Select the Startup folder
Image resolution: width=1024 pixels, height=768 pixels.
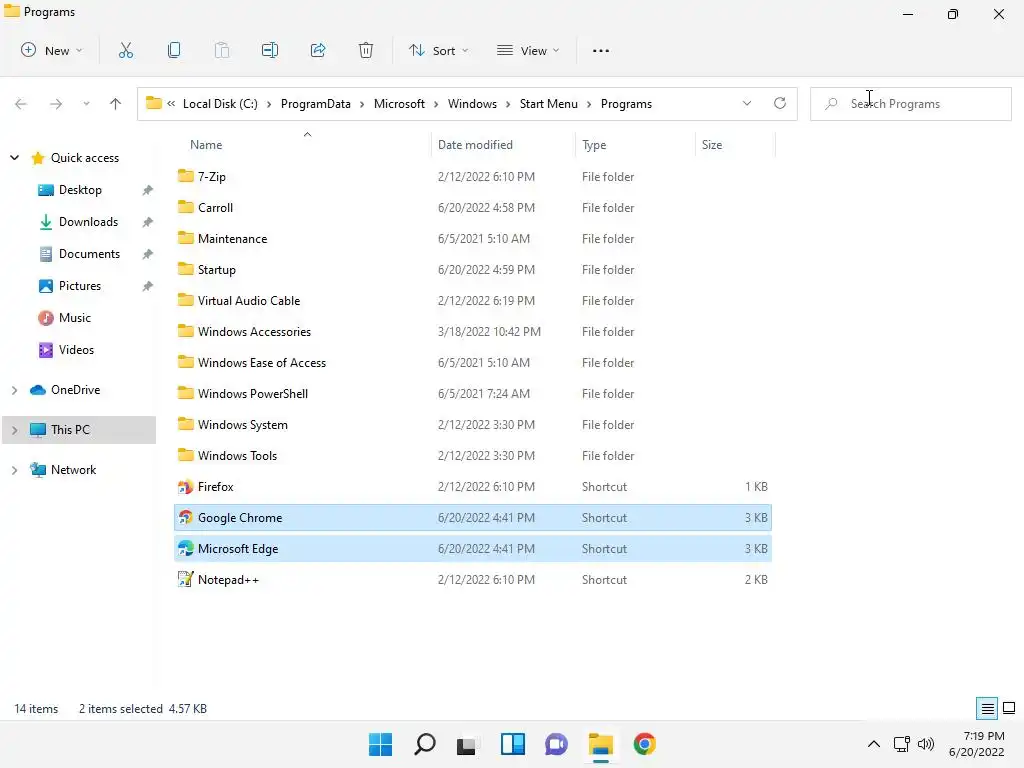coord(473,270)
